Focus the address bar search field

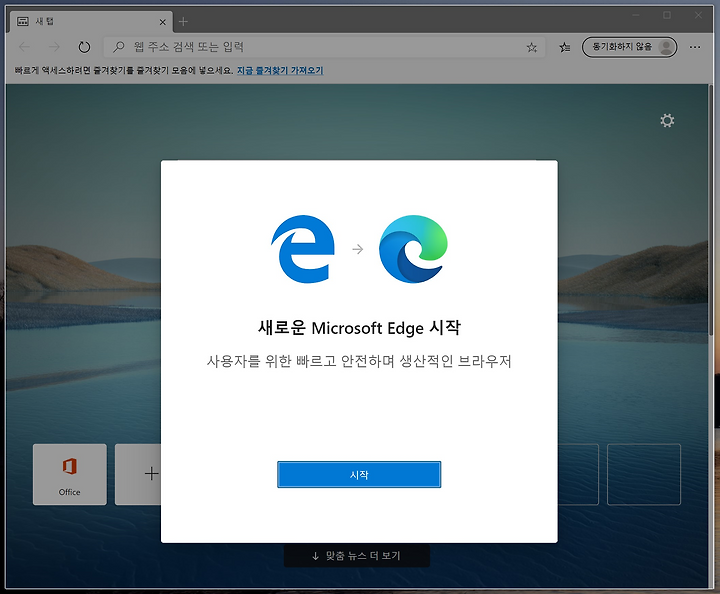(x=324, y=47)
